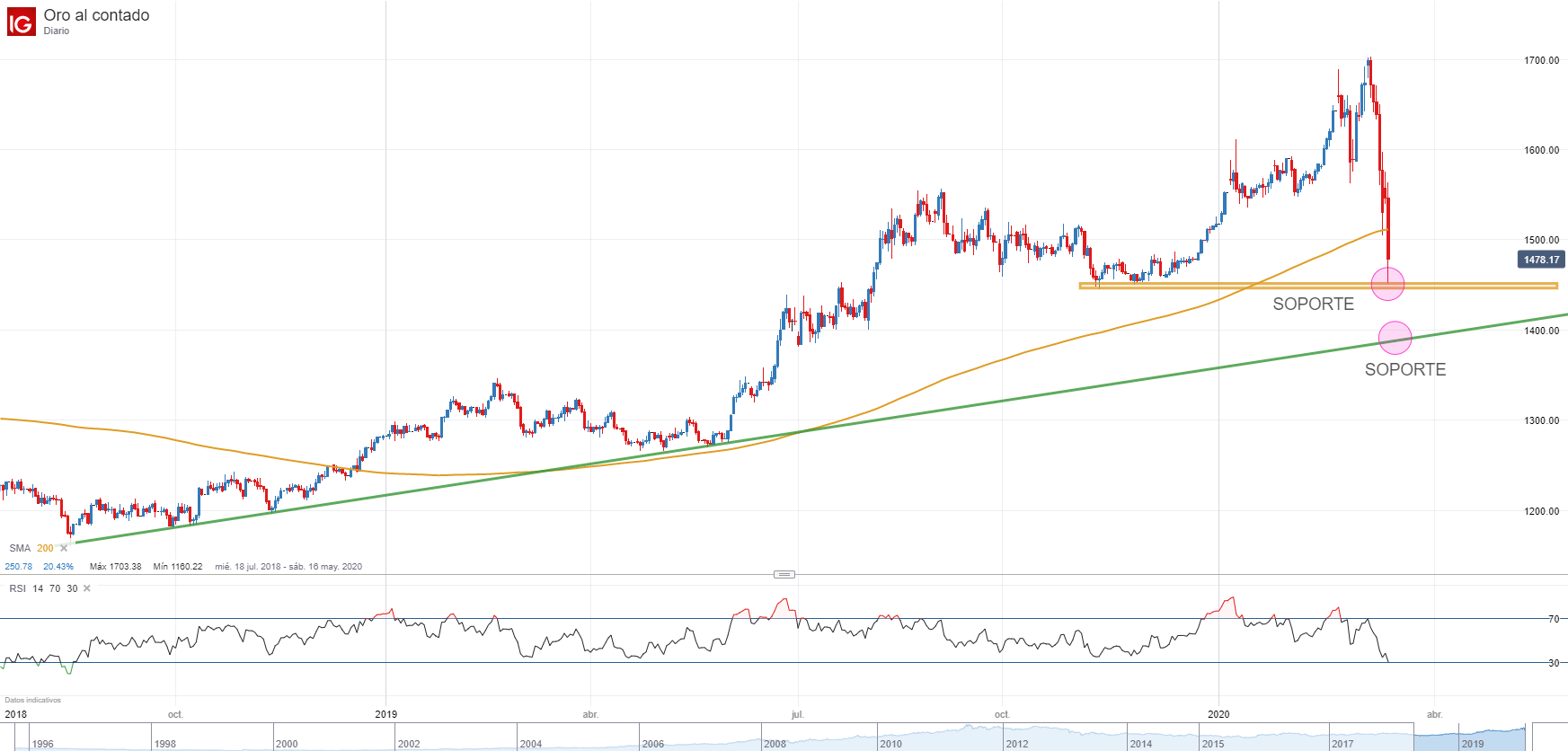Viewport: 1568px width, 751px height.
Task: Select the pink circle on green trendline
Action: pyautogui.click(x=1395, y=338)
